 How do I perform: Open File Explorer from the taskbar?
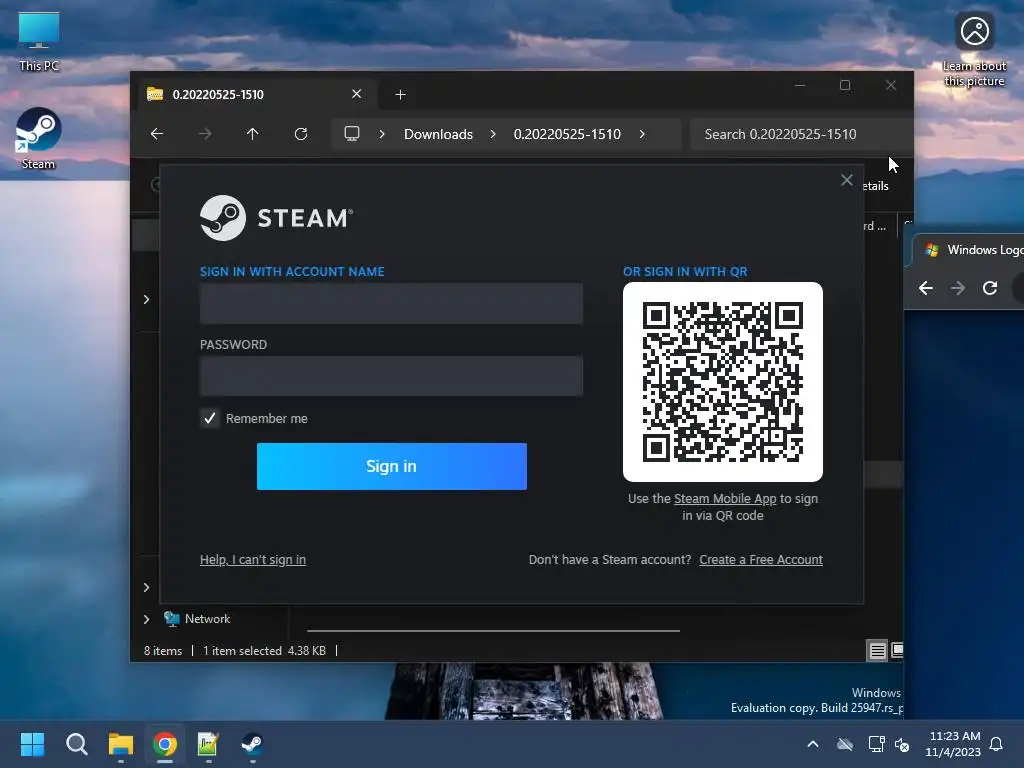[121, 744]
